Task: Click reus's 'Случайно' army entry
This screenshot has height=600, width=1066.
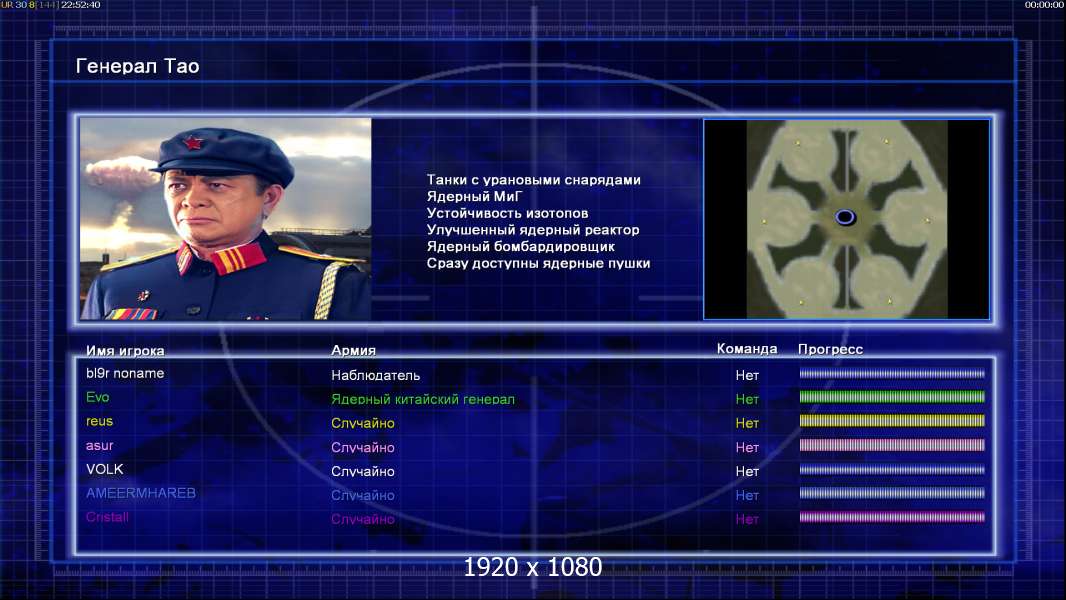Action: [x=363, y=423]
